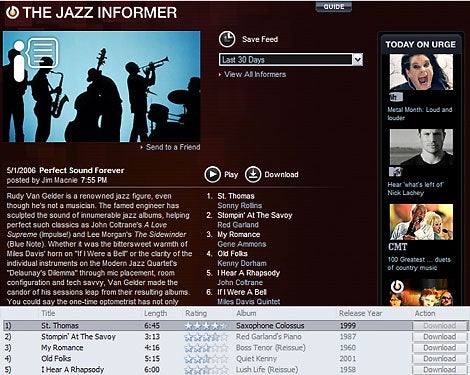Set star rating for St. Thomas track
470x375 pixels.
(x=206, y=326)
